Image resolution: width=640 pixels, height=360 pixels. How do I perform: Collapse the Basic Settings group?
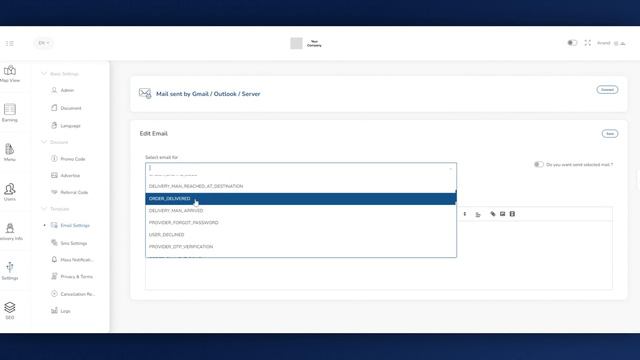[60, 74]
